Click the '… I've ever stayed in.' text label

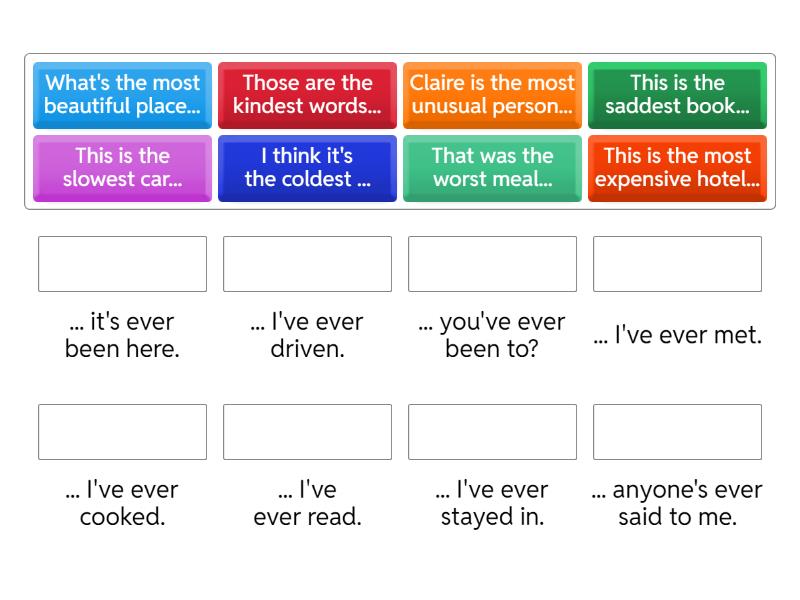point(492,503)
